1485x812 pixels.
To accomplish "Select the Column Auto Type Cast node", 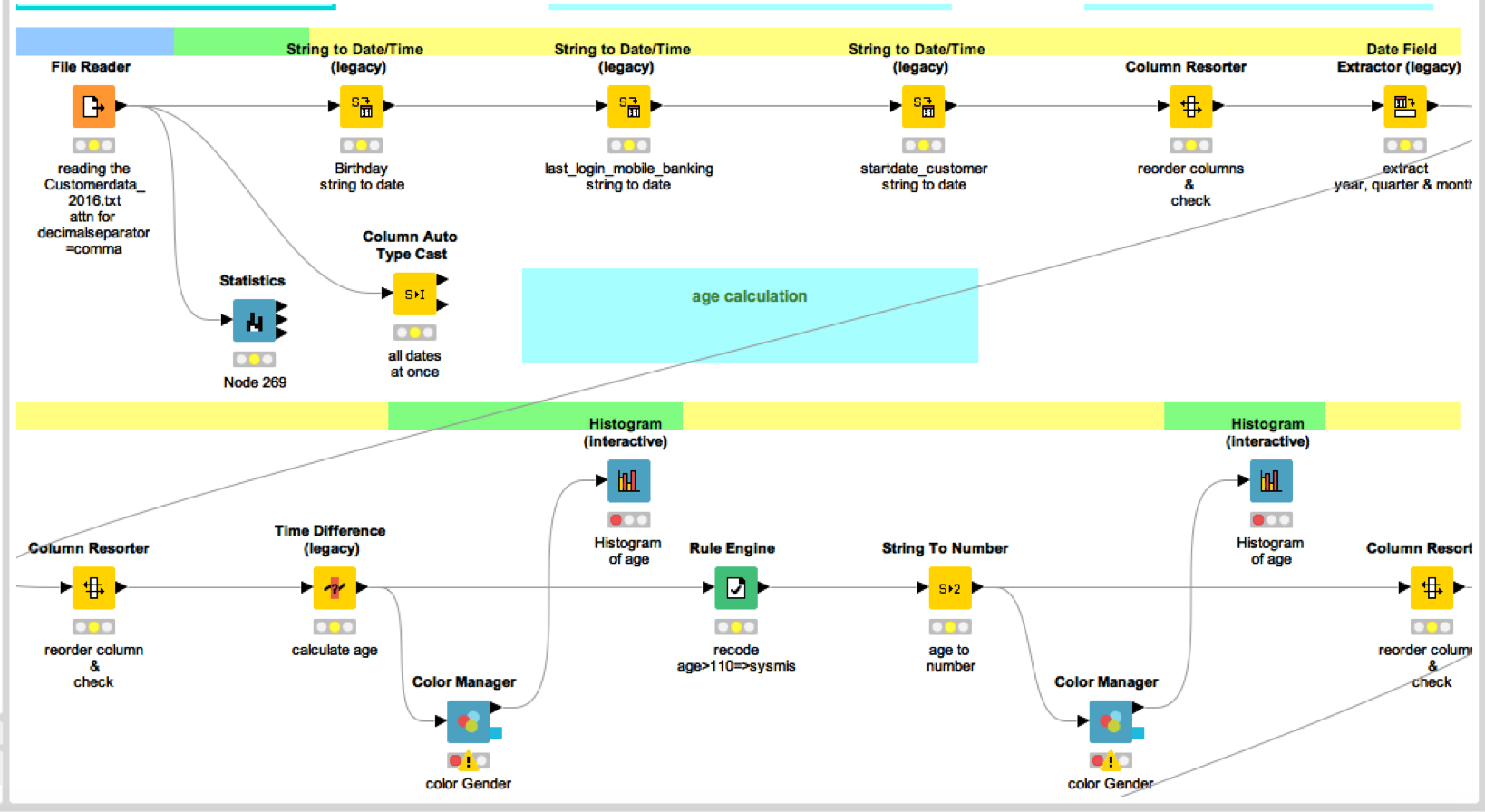I will 414,295.
